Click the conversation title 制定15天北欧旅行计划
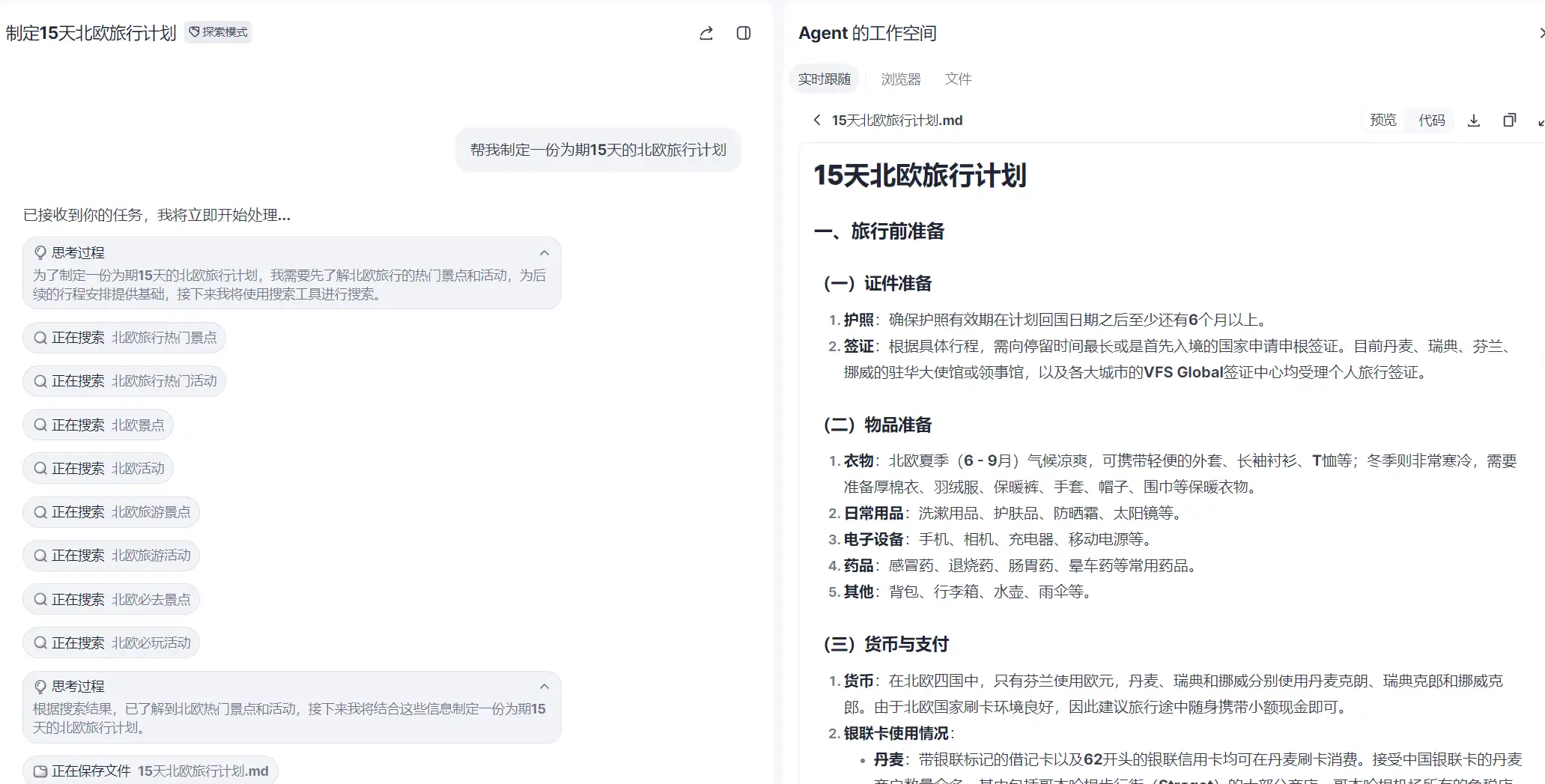1545x784 pixels. point(91,33)
